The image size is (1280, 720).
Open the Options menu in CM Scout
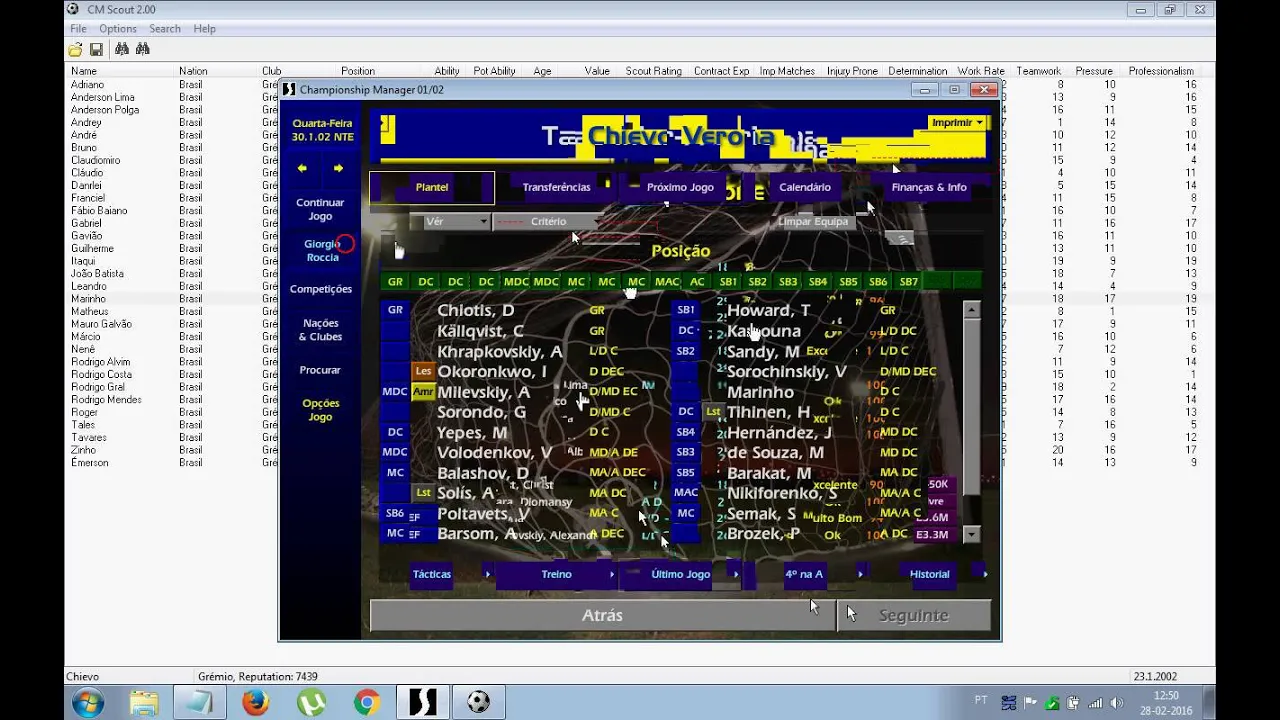coord(118,29)
